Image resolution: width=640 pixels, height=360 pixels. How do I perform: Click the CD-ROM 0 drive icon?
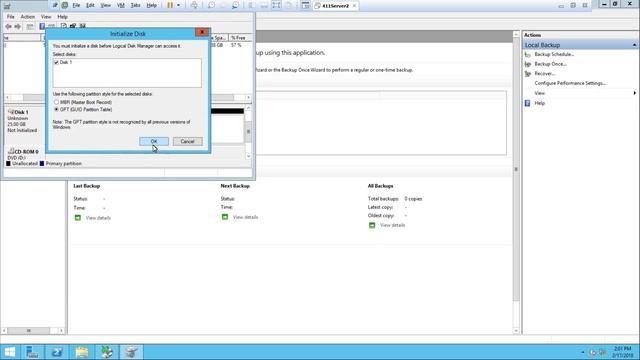(x=11, y=151)
